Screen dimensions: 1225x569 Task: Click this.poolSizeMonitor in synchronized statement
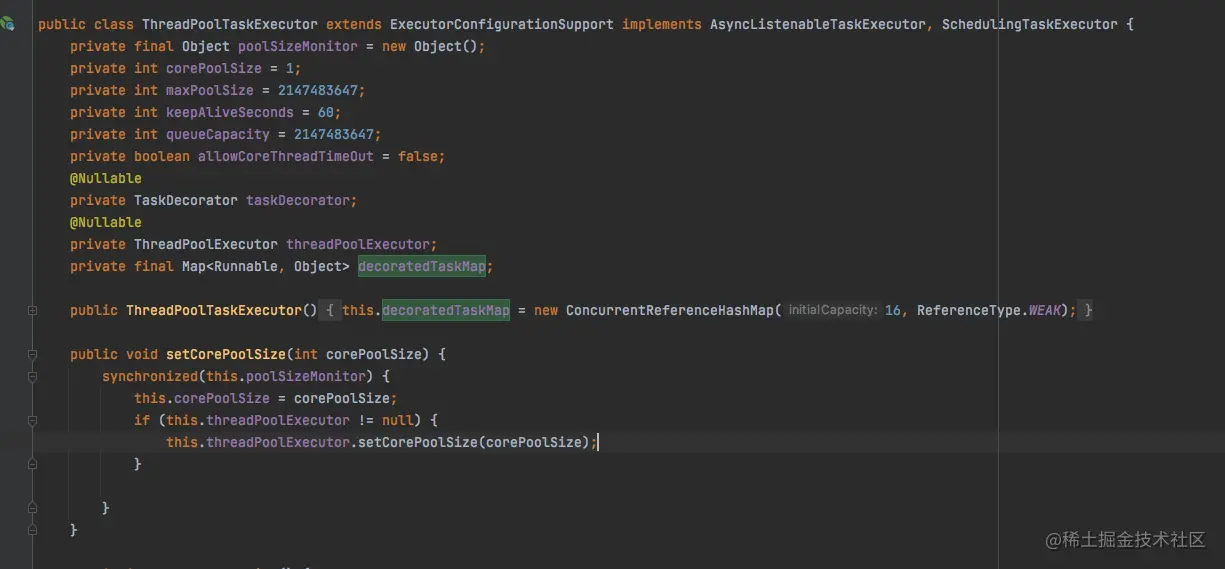tap(286, 377)
